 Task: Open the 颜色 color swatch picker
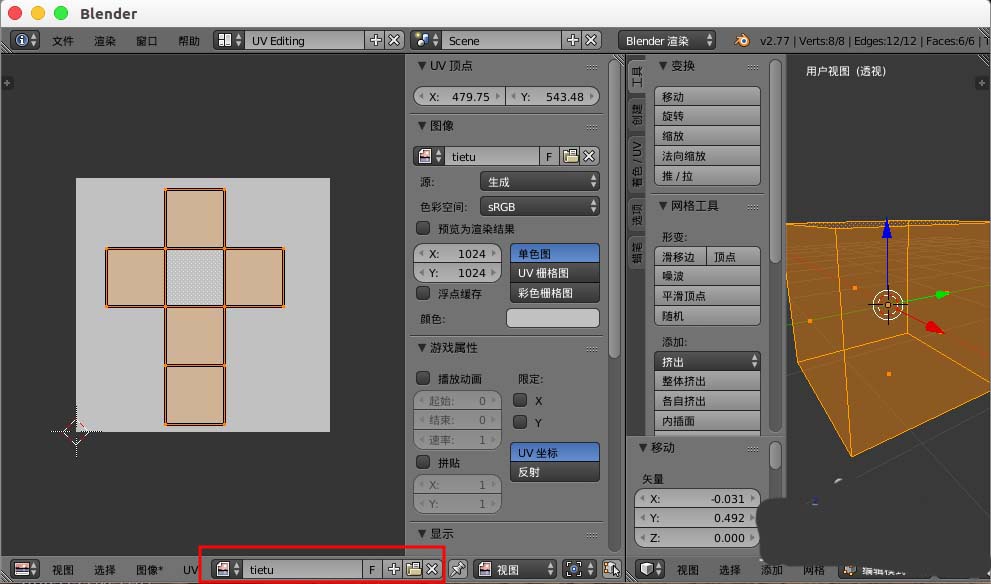click(x=554, y=317)
